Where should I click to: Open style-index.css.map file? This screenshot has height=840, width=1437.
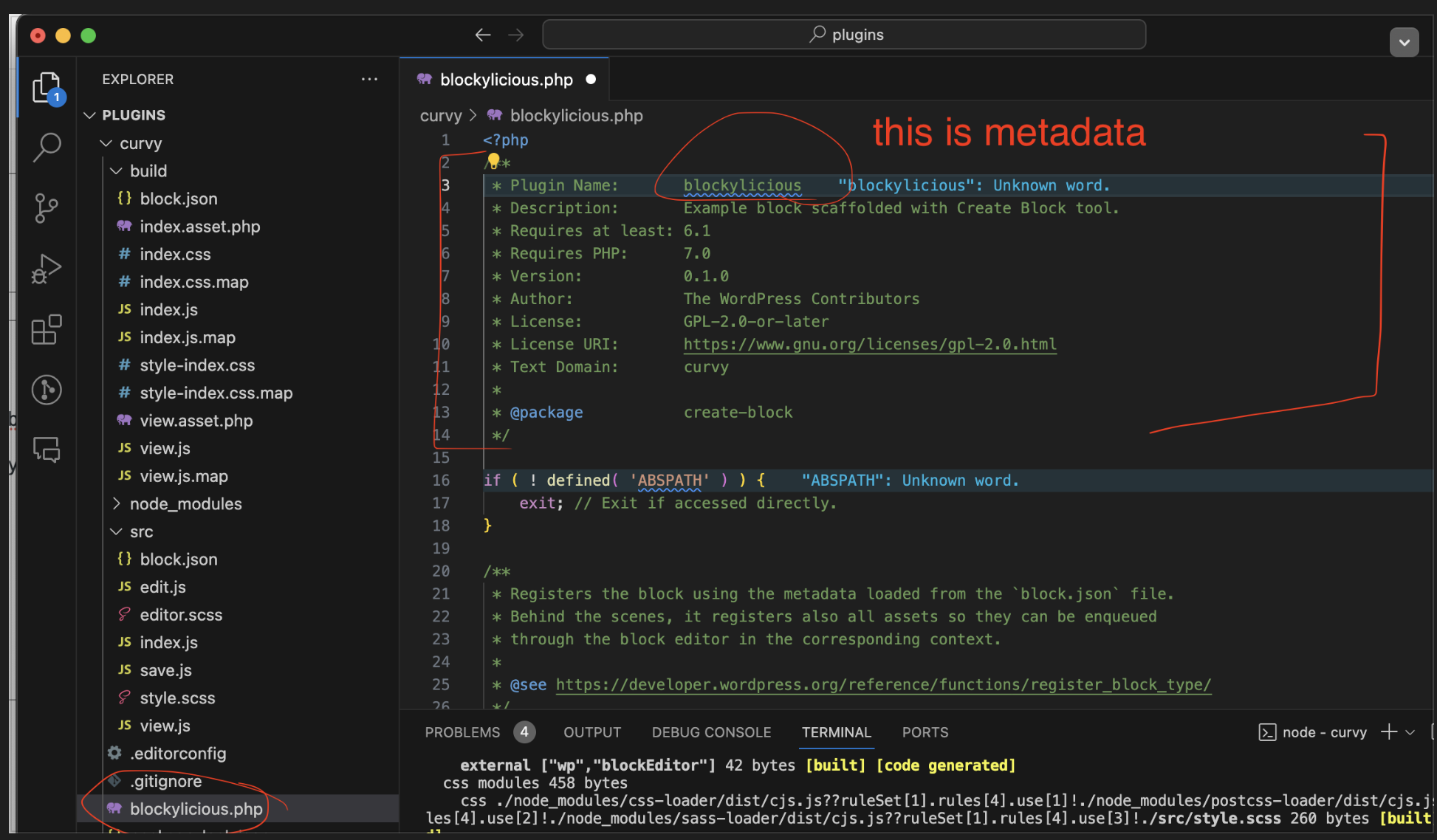point(216,393)
